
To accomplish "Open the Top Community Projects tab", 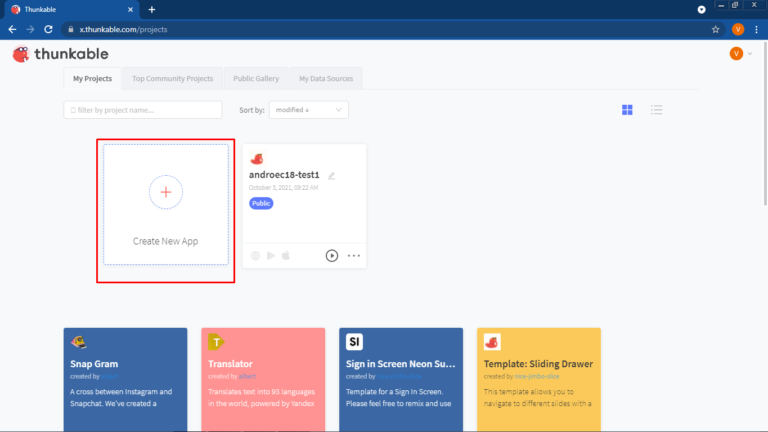I will pos(172,78).
